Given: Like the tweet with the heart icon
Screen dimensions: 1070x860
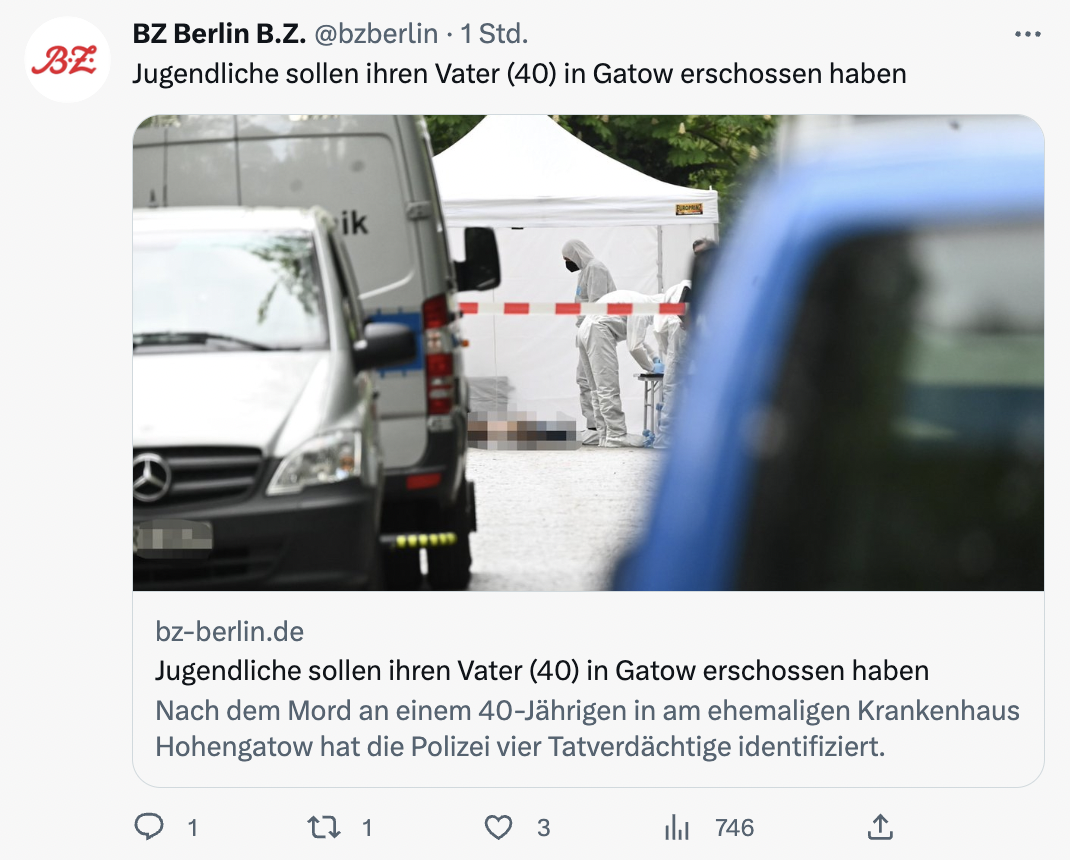Looking at the screenshot, I should click(x=498, y=827).
